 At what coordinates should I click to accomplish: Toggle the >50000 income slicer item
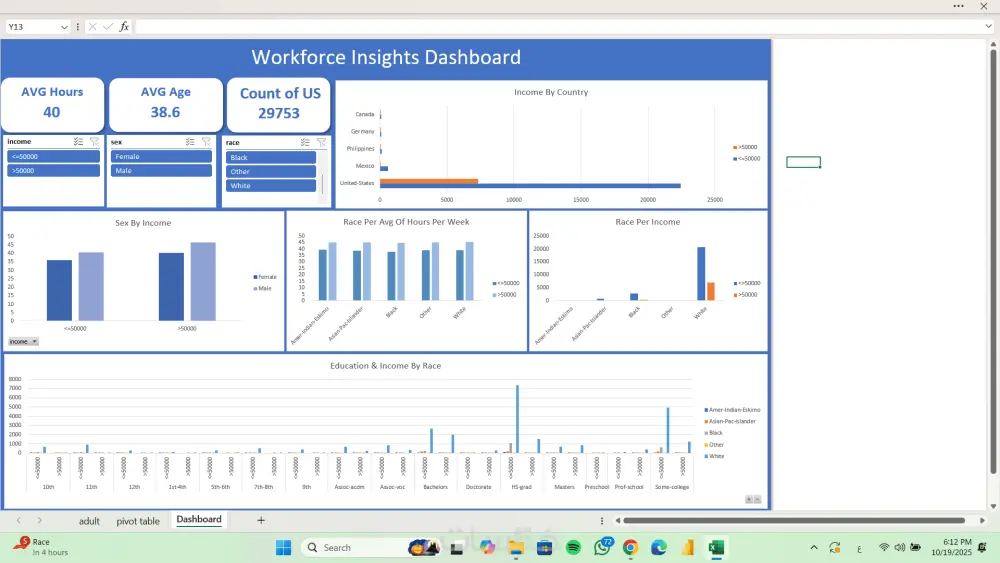coord(54,170)
